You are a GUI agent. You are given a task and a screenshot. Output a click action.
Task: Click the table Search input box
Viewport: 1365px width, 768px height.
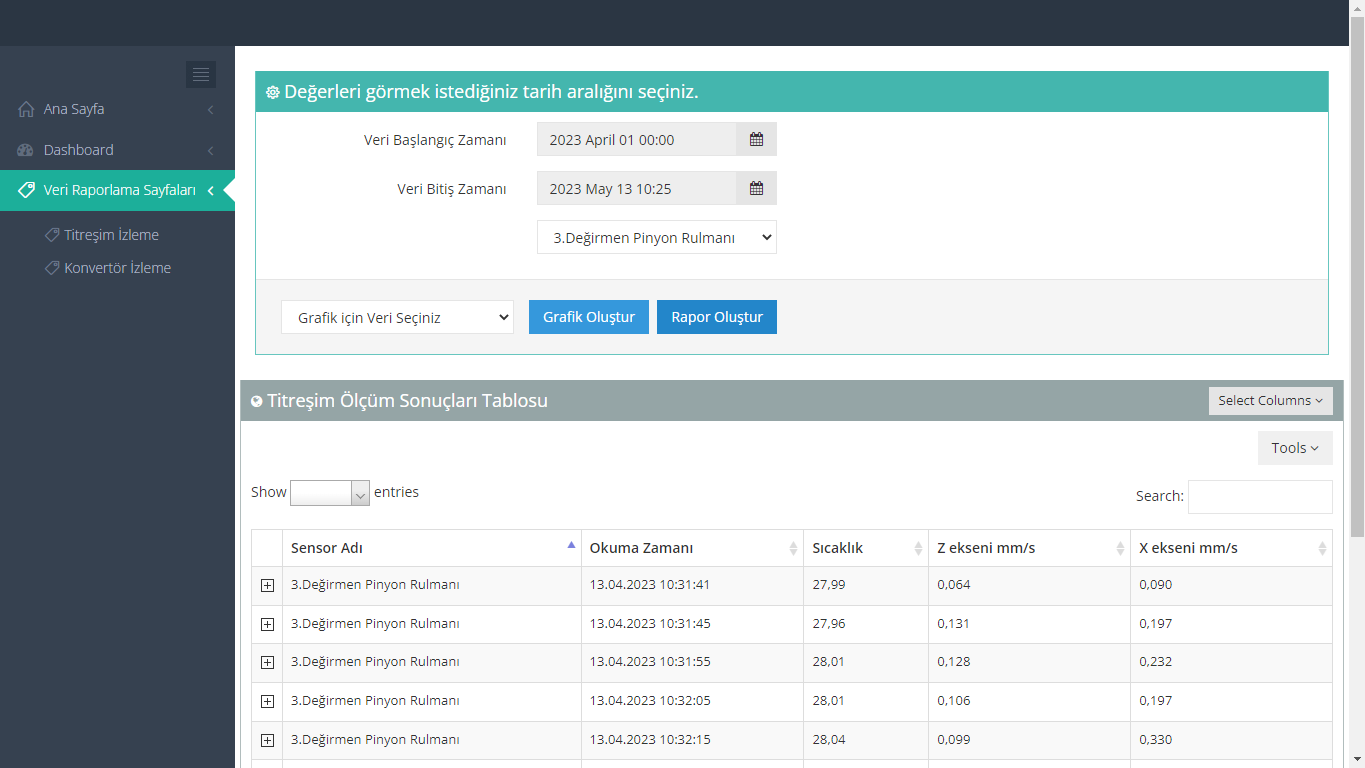(1260, 497)
